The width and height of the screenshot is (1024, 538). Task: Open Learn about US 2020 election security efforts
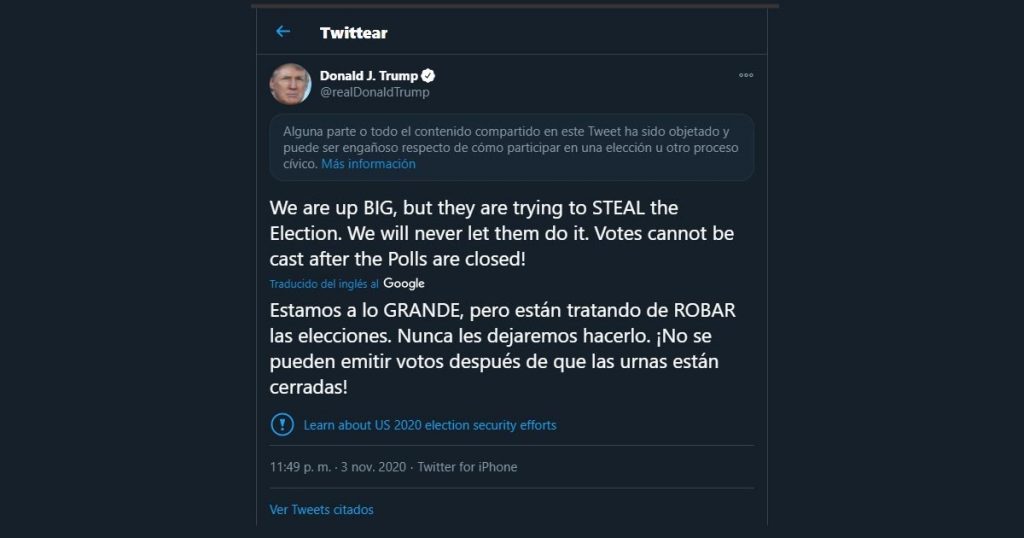(429, 425)
